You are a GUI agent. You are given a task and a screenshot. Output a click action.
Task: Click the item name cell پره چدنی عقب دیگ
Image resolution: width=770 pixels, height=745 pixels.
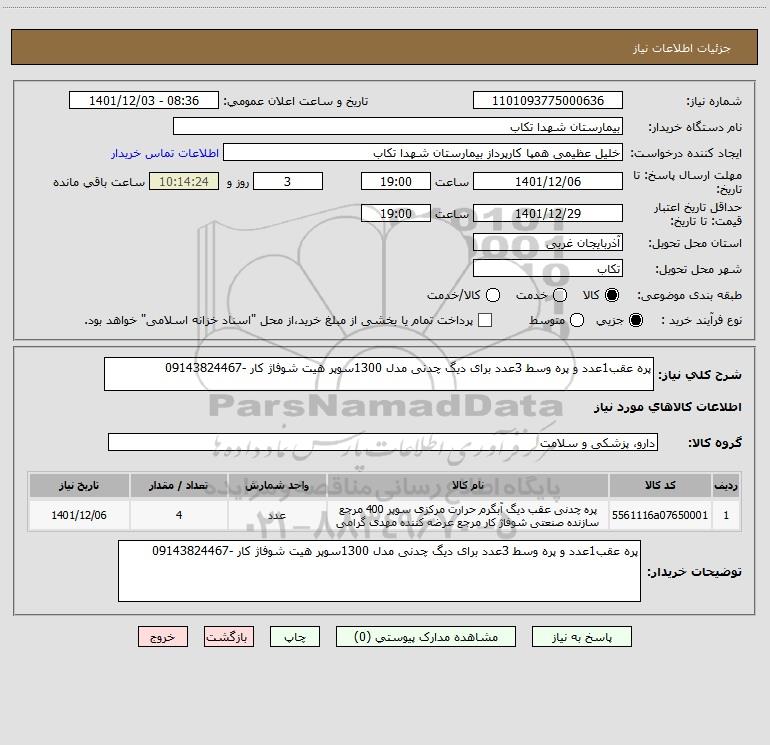(x=468, y=515)
